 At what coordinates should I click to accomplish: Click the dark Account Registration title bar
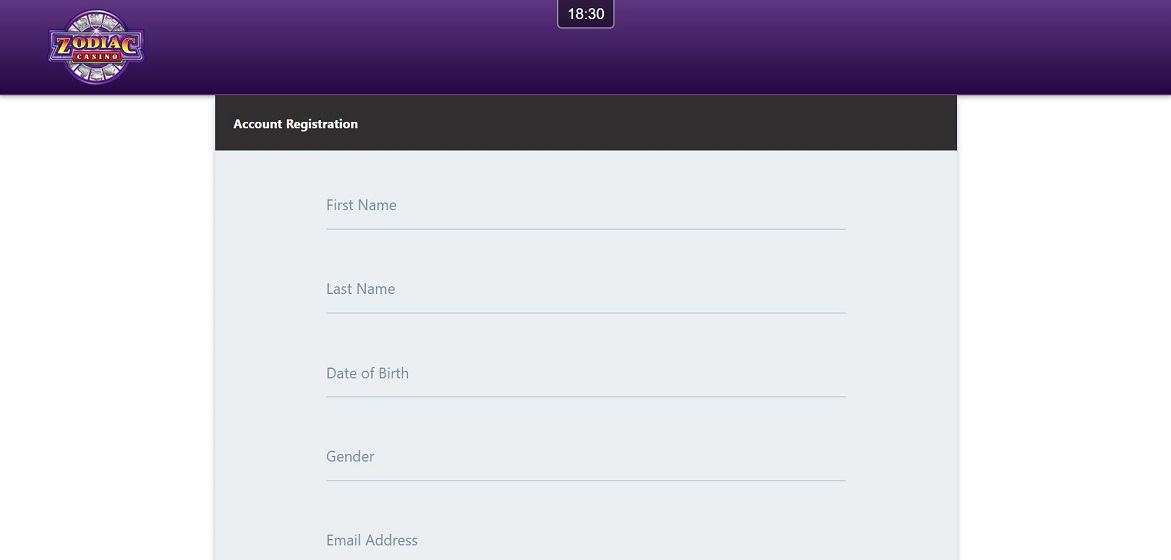pos(586,123)
